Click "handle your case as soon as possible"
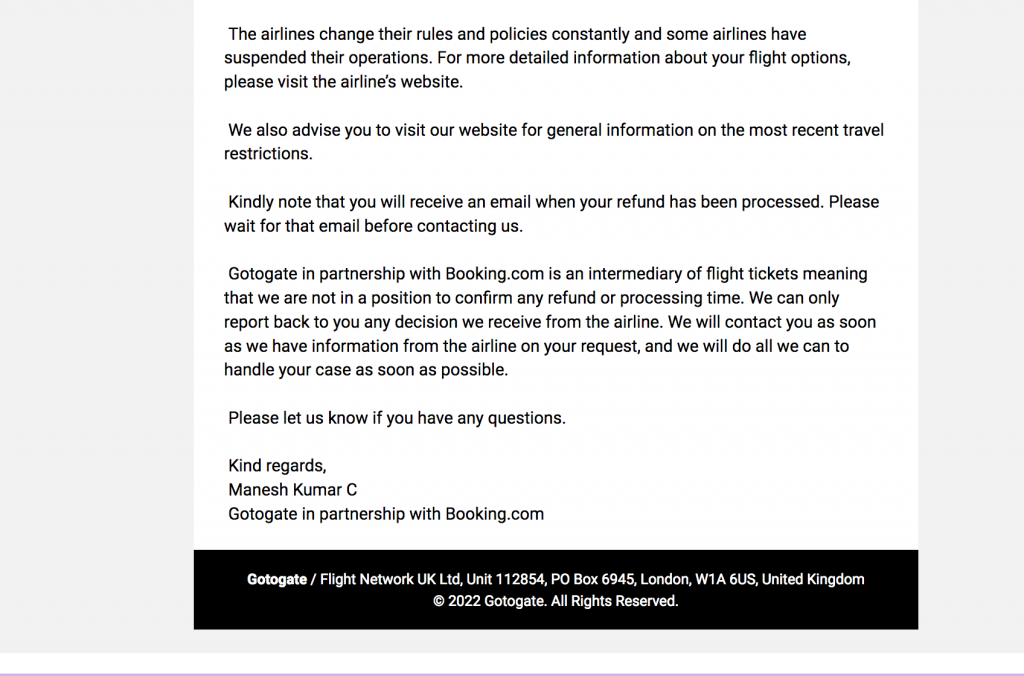The image size is (1024, 676). pyautogui.click(x=366, y=370)
